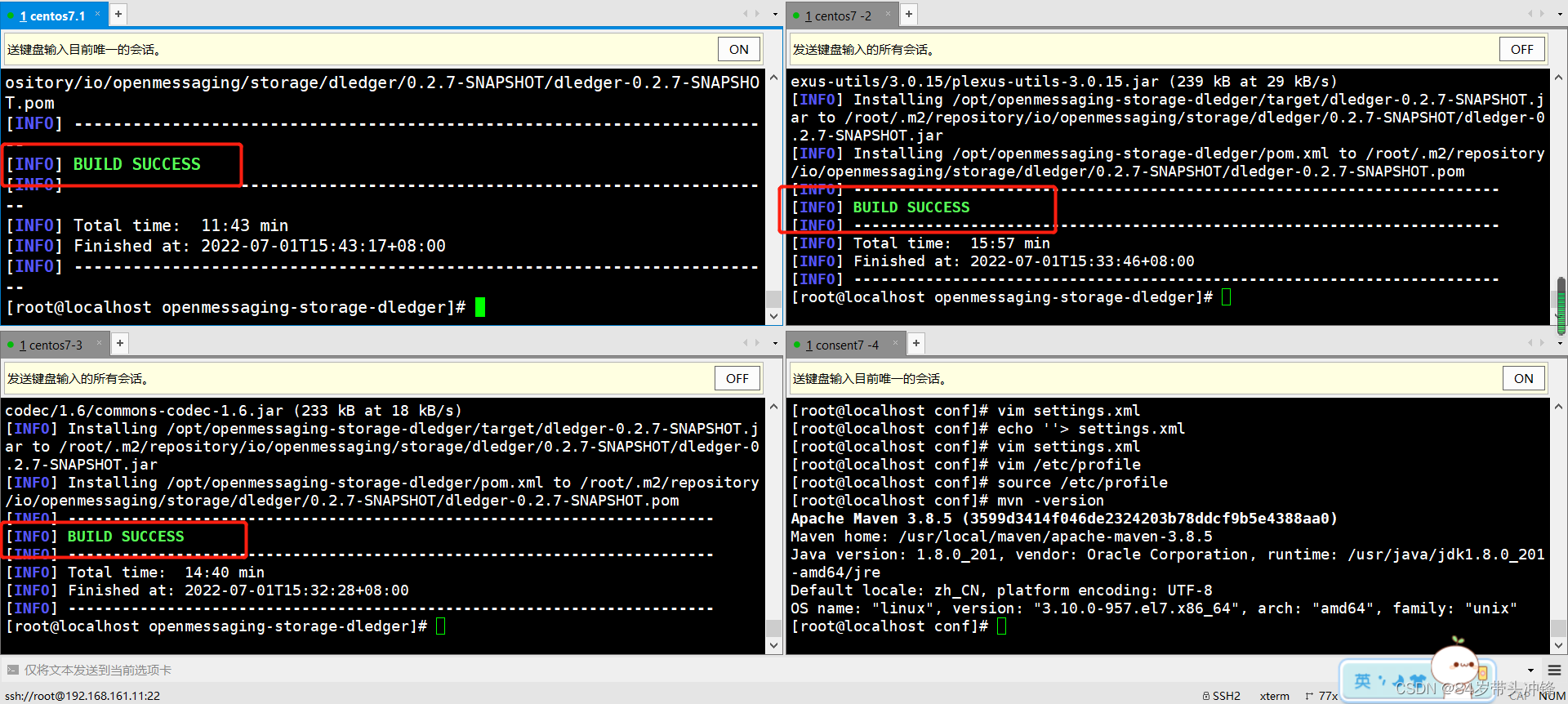This screenshot has width=1568, height=704.
Task: Click the scrollbar thumb in centos7-3 terminal
Action: coord(773,628)
